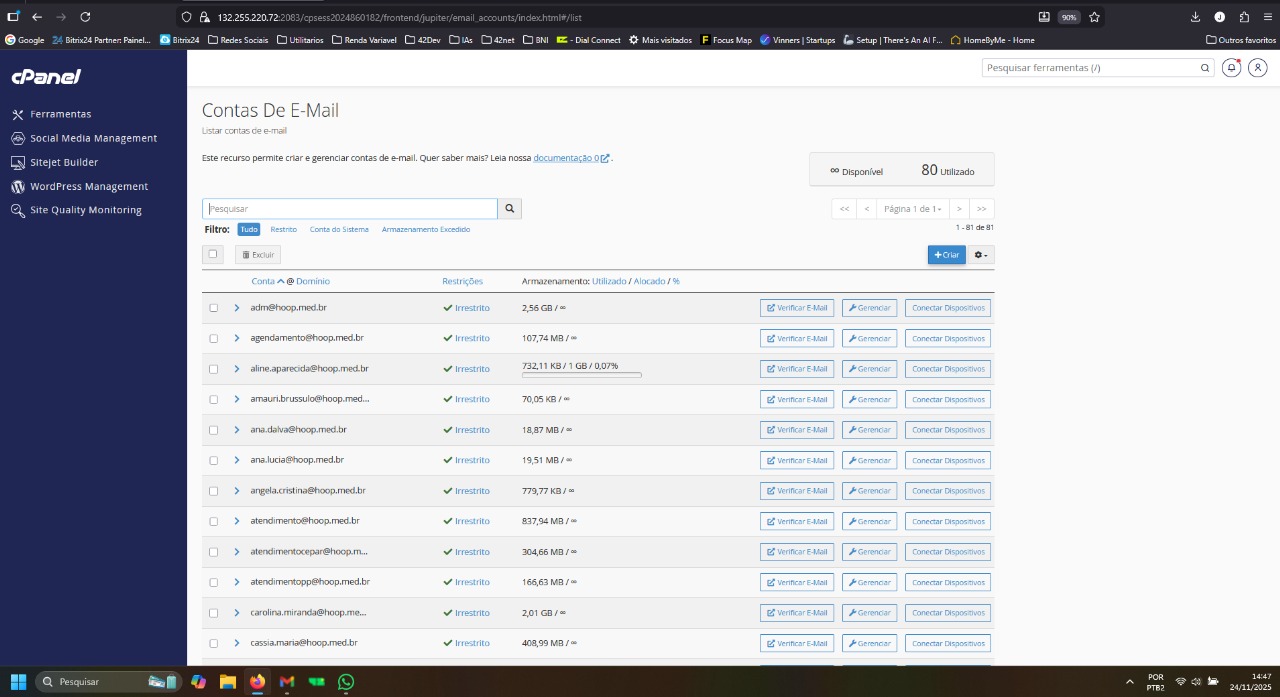Open WhatsApp from the Windows taskbar
Image resolution: width=1280 pixels, height=697 pixels.
pyautogui.click(x=346, y=682)
